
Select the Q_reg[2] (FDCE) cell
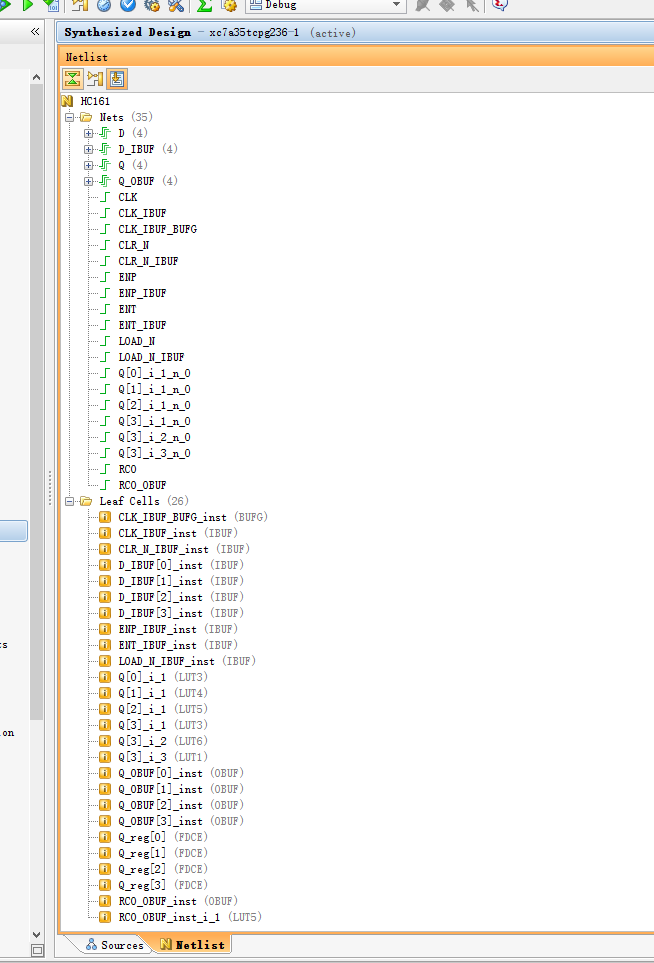(x=163, y=869)
